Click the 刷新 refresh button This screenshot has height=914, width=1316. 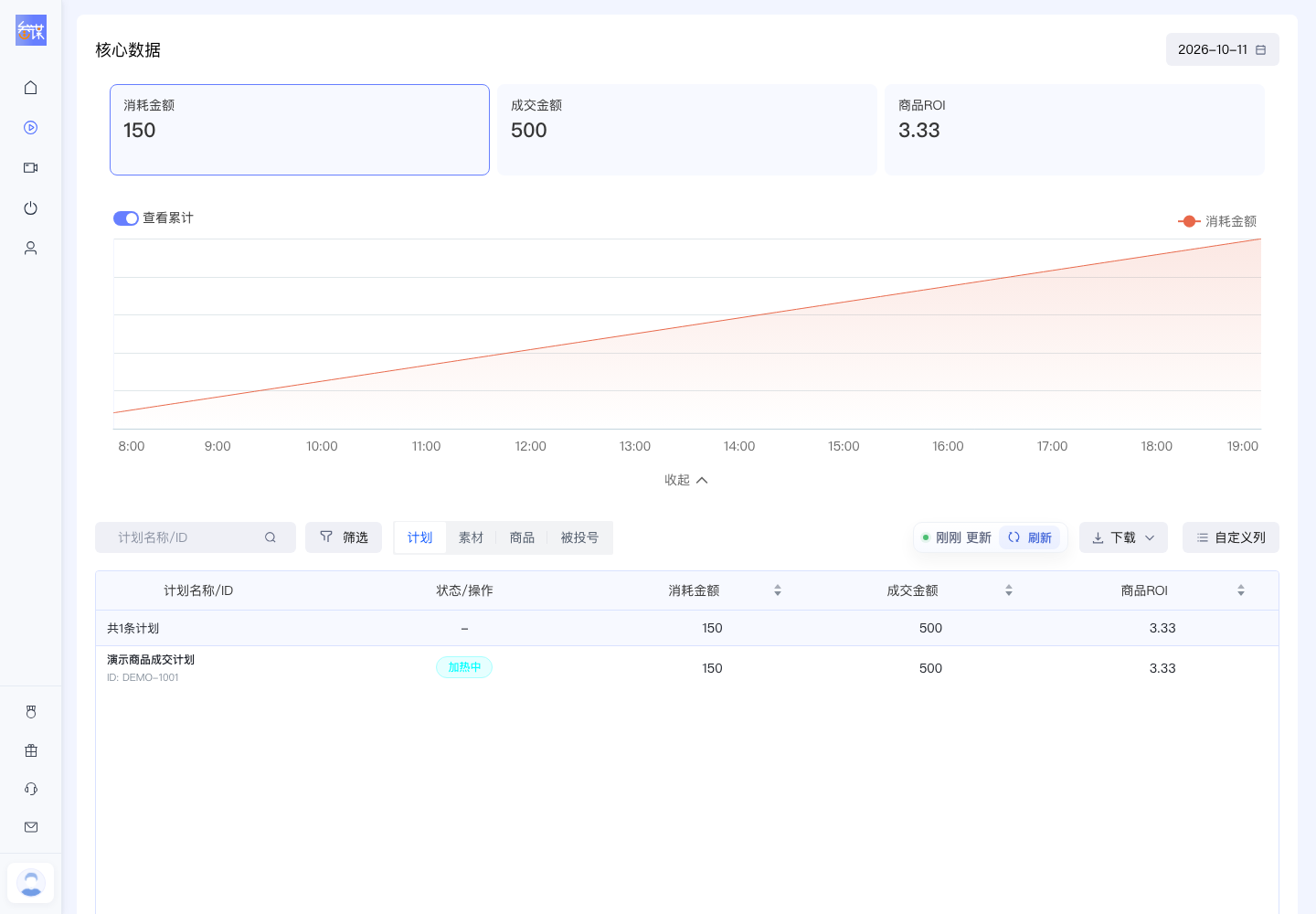click(x=1030, y=537)
